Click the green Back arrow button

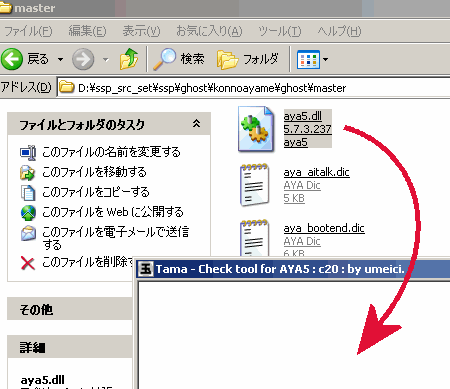[x=12, y=59]
